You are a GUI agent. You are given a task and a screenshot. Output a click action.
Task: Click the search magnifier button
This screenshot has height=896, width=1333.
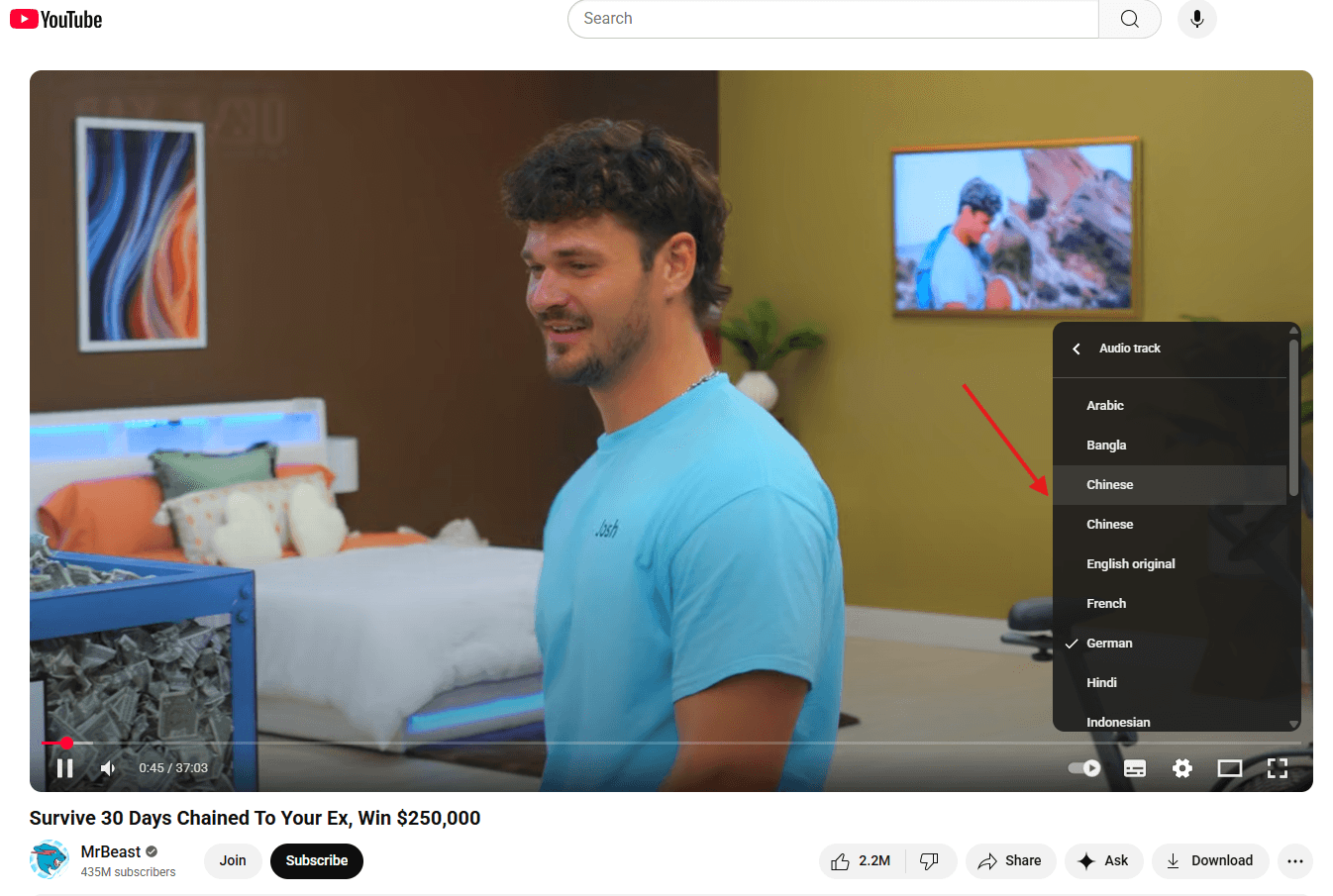coord(1129,19)
